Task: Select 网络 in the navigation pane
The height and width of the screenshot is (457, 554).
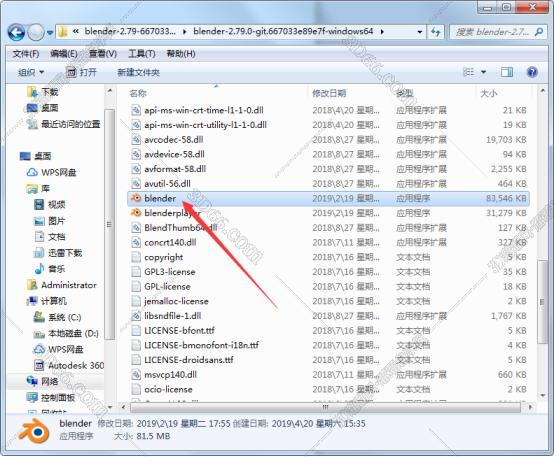Action: [x=43, y=381]
